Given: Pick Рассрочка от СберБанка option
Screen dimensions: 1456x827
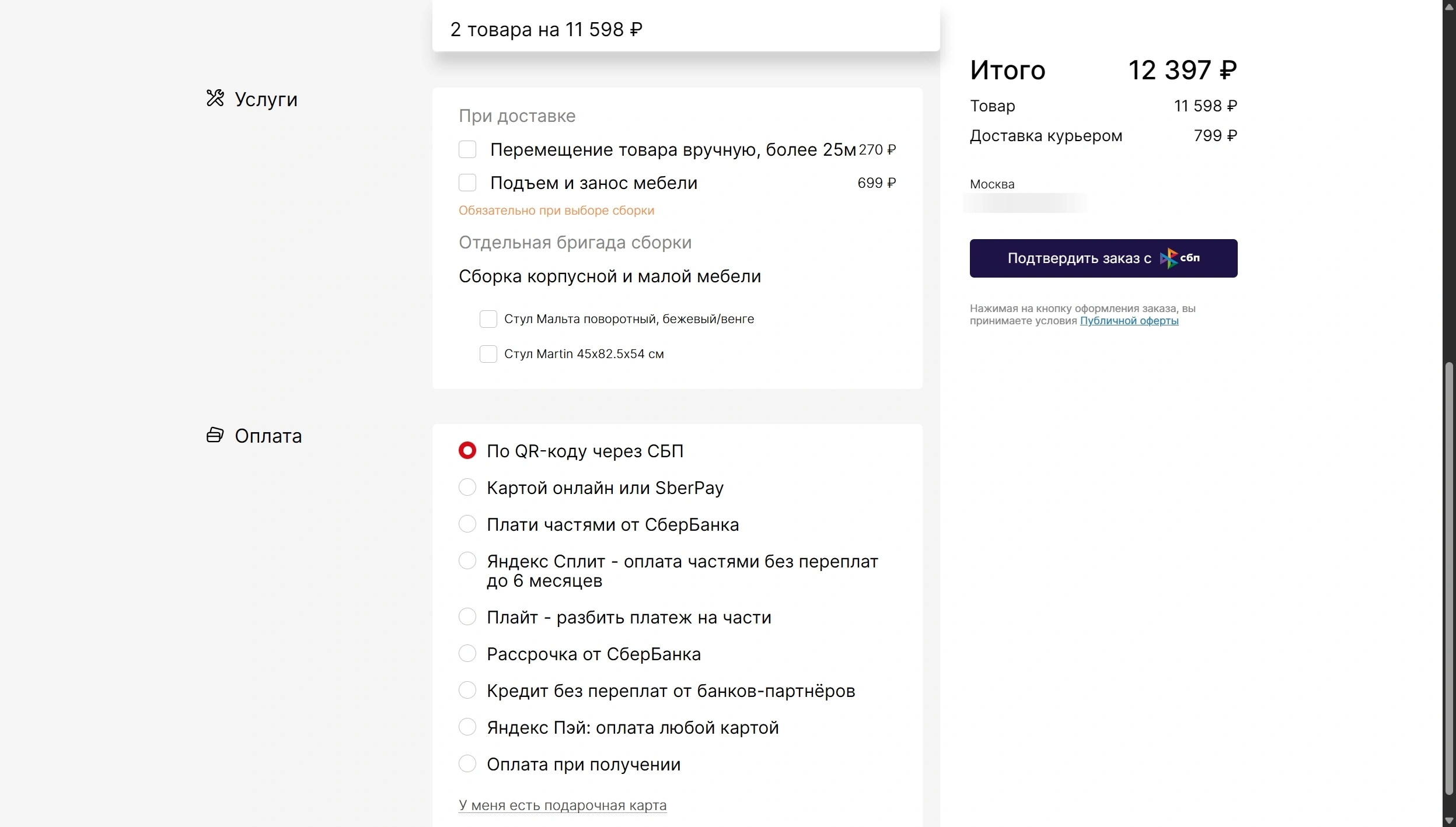Looking at the screenshot, I should point(467,654).
